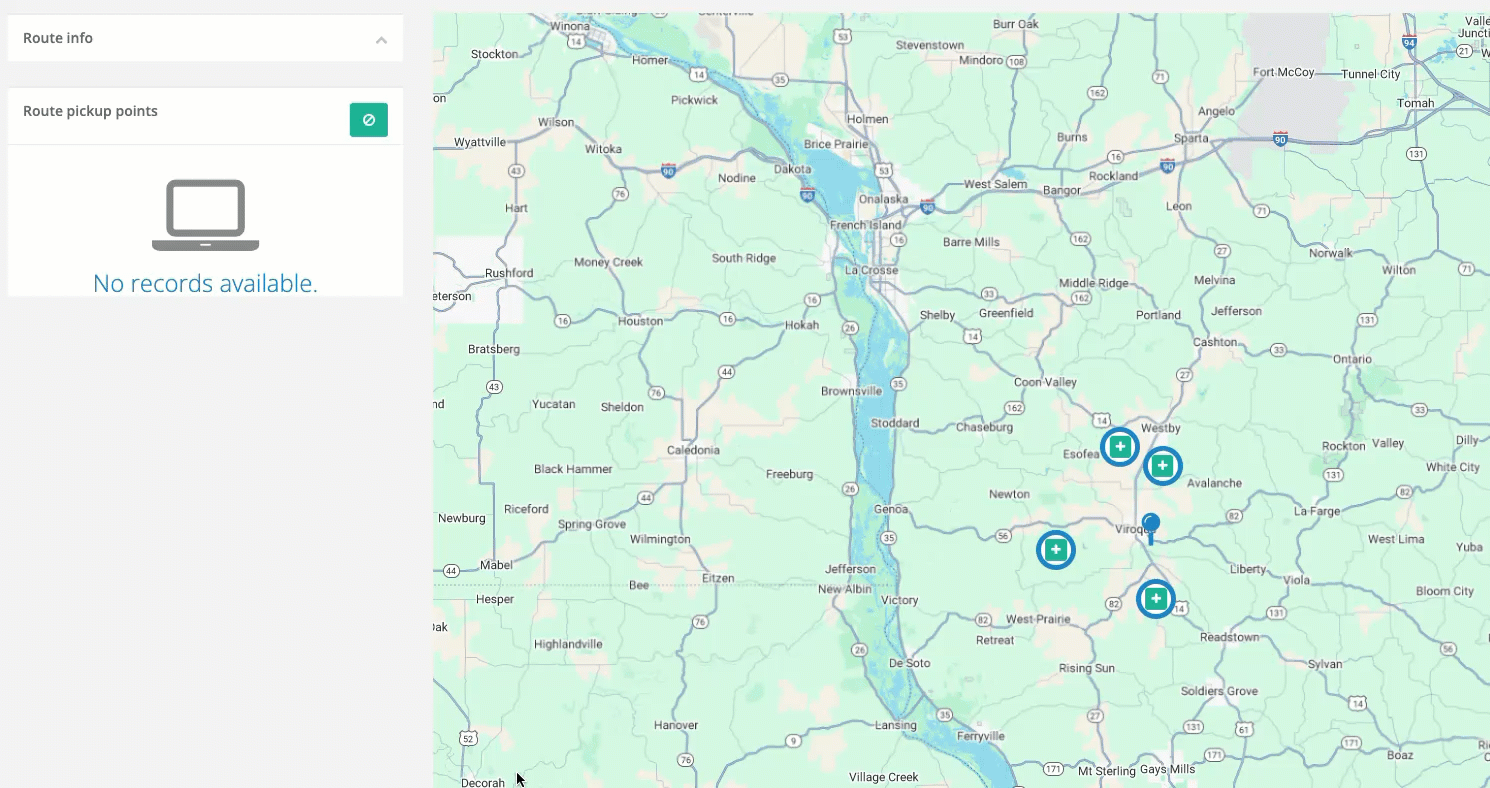Click the Gays Mills town label
This screenshot has width=1490, height=788.
click(1167, 769)
